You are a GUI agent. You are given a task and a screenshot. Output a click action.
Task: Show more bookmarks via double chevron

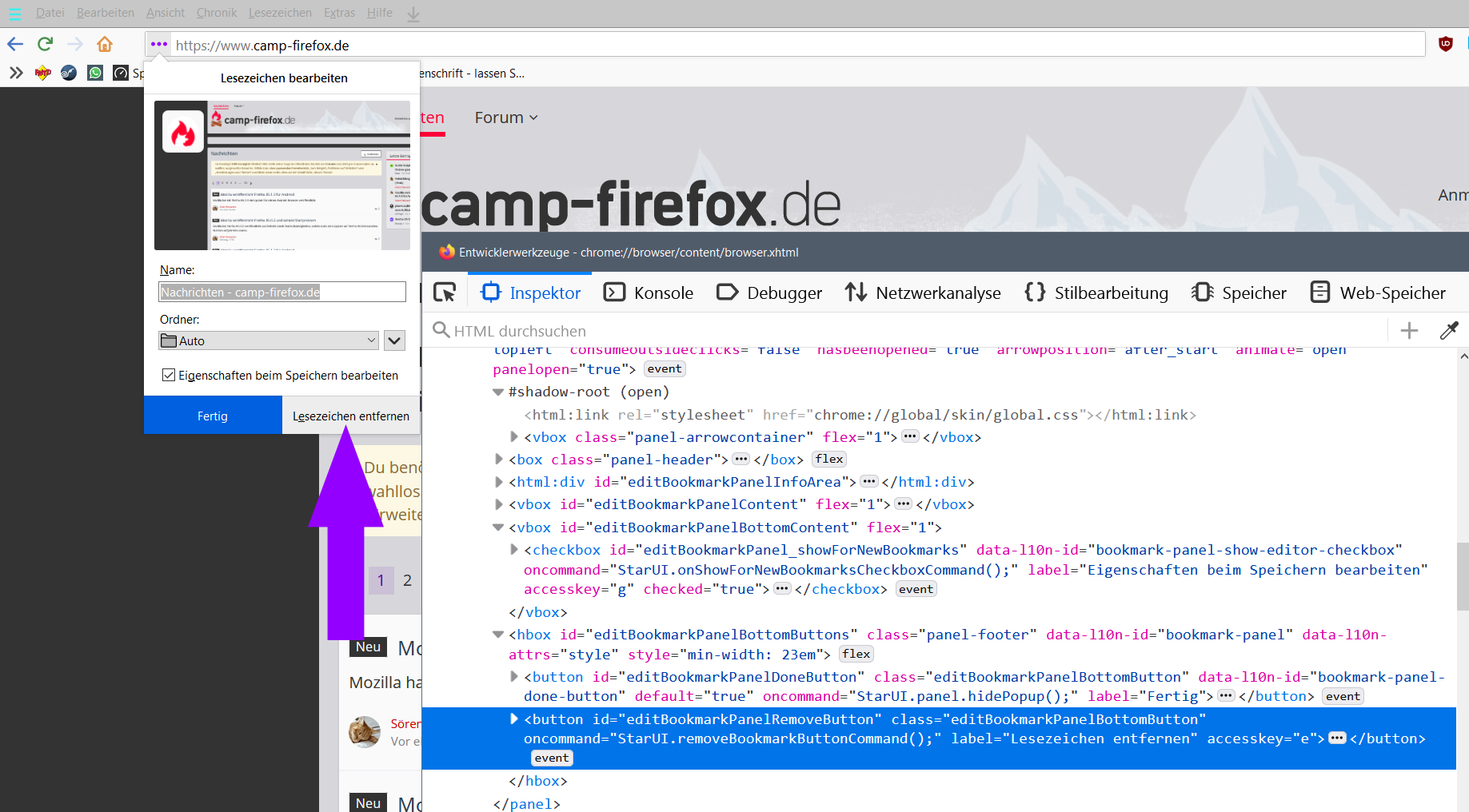pos(16,74)
